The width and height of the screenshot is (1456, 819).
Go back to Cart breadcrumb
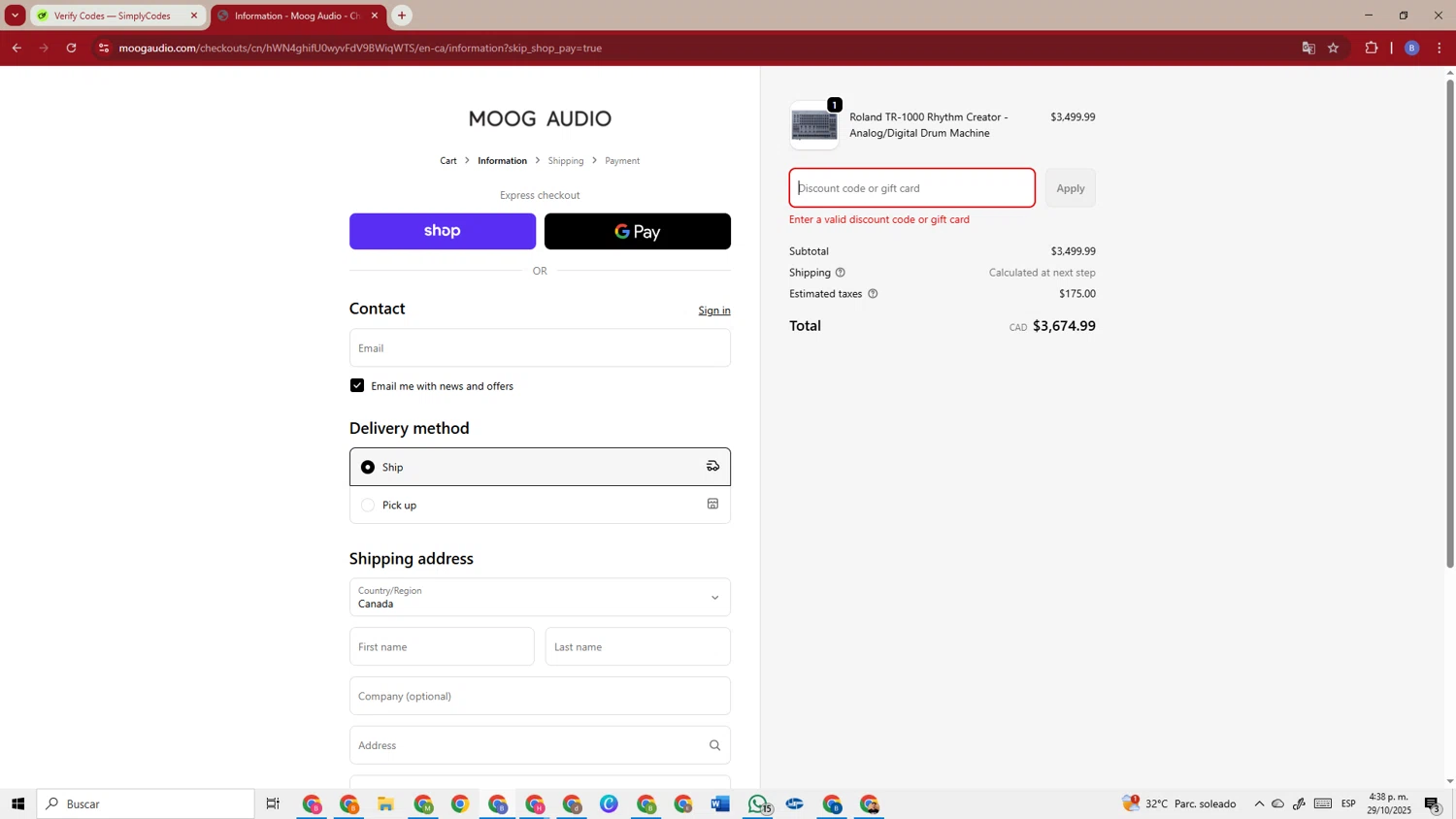click(448, 161)
